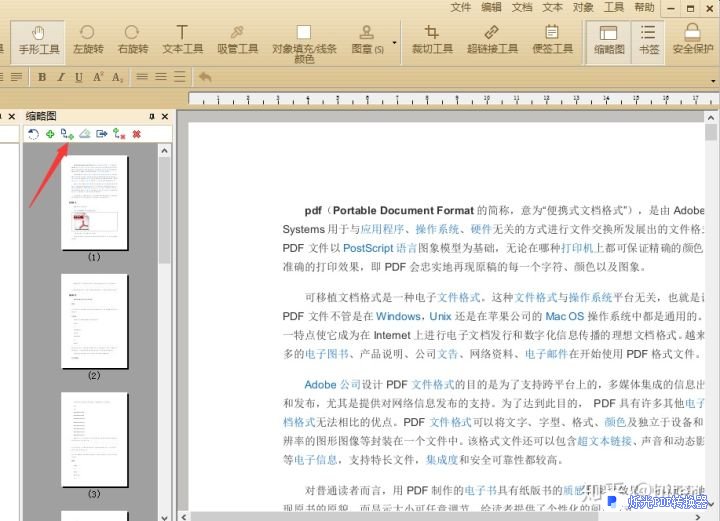Select the 文本工具 text tool
The width and height of the screenshot is (720, 521).
pos(182,40)
